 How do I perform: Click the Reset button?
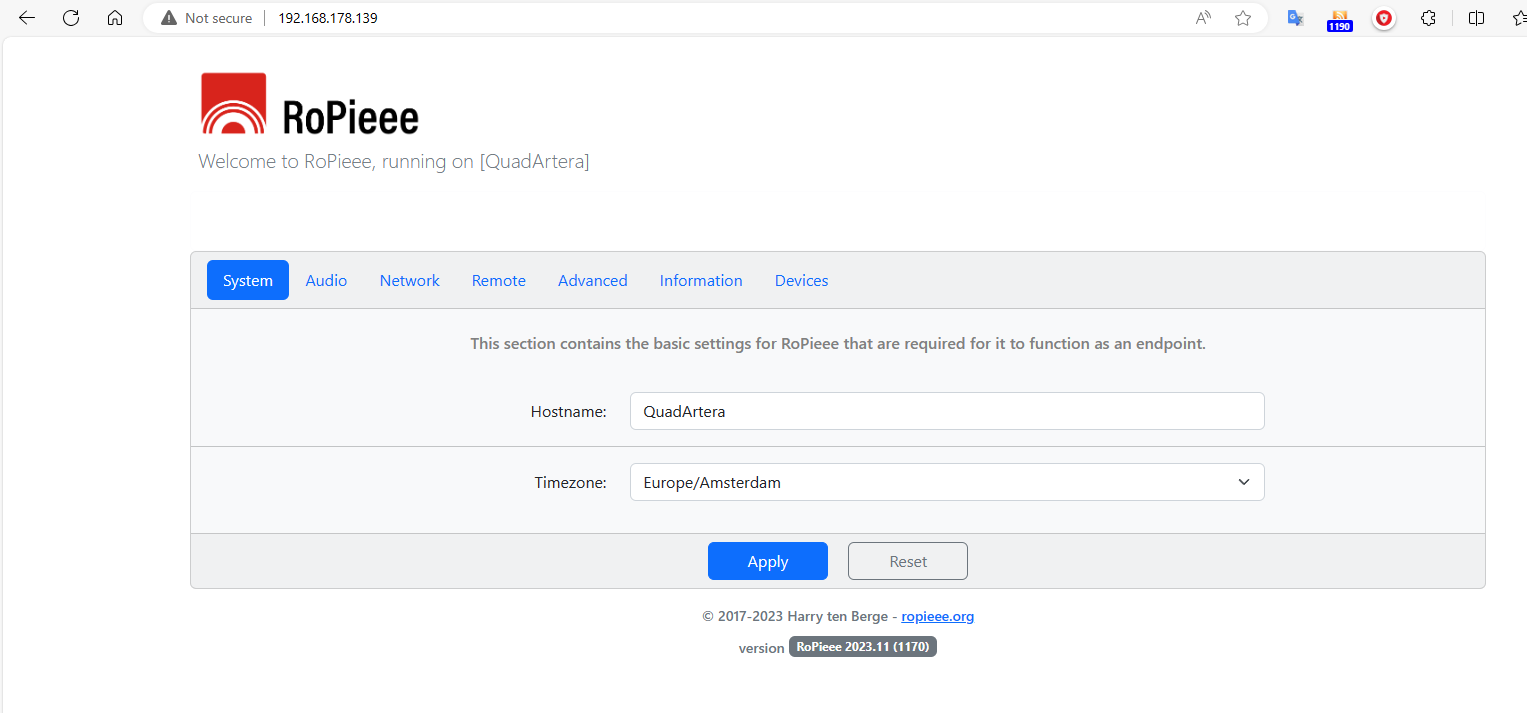908,561
